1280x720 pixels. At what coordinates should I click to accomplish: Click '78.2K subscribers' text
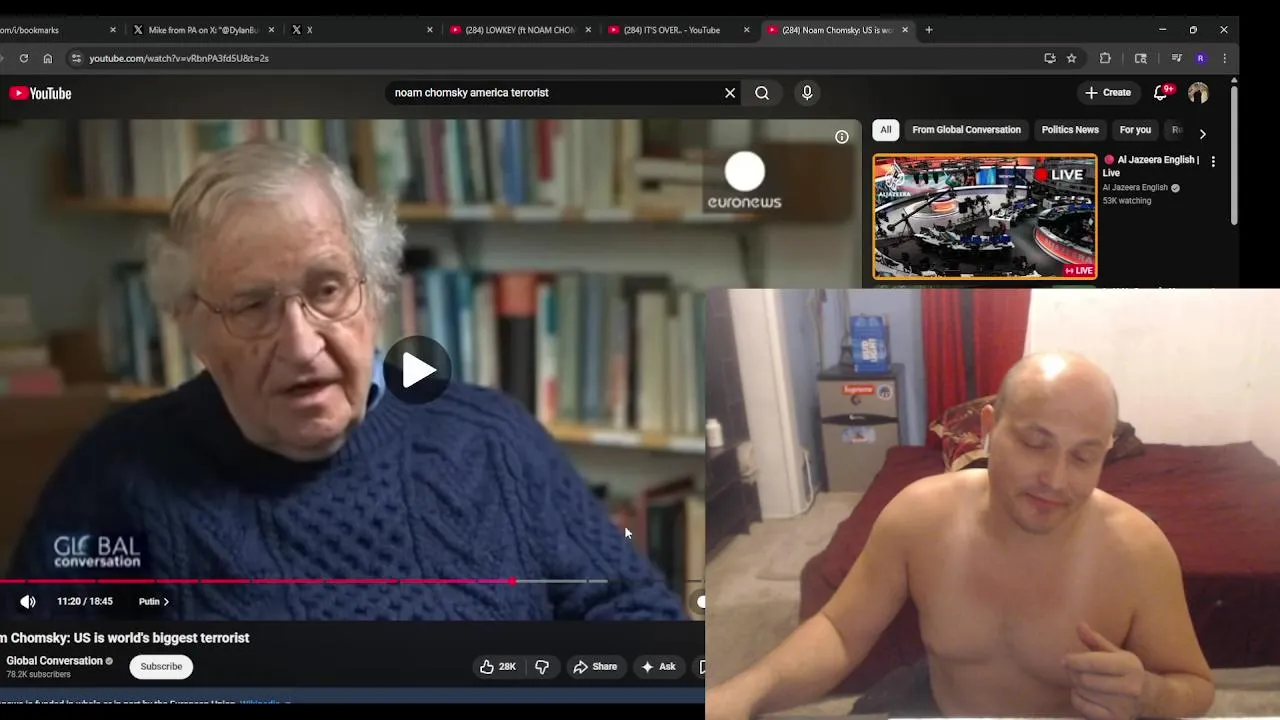pyautogui.click(x=38, y=675)
